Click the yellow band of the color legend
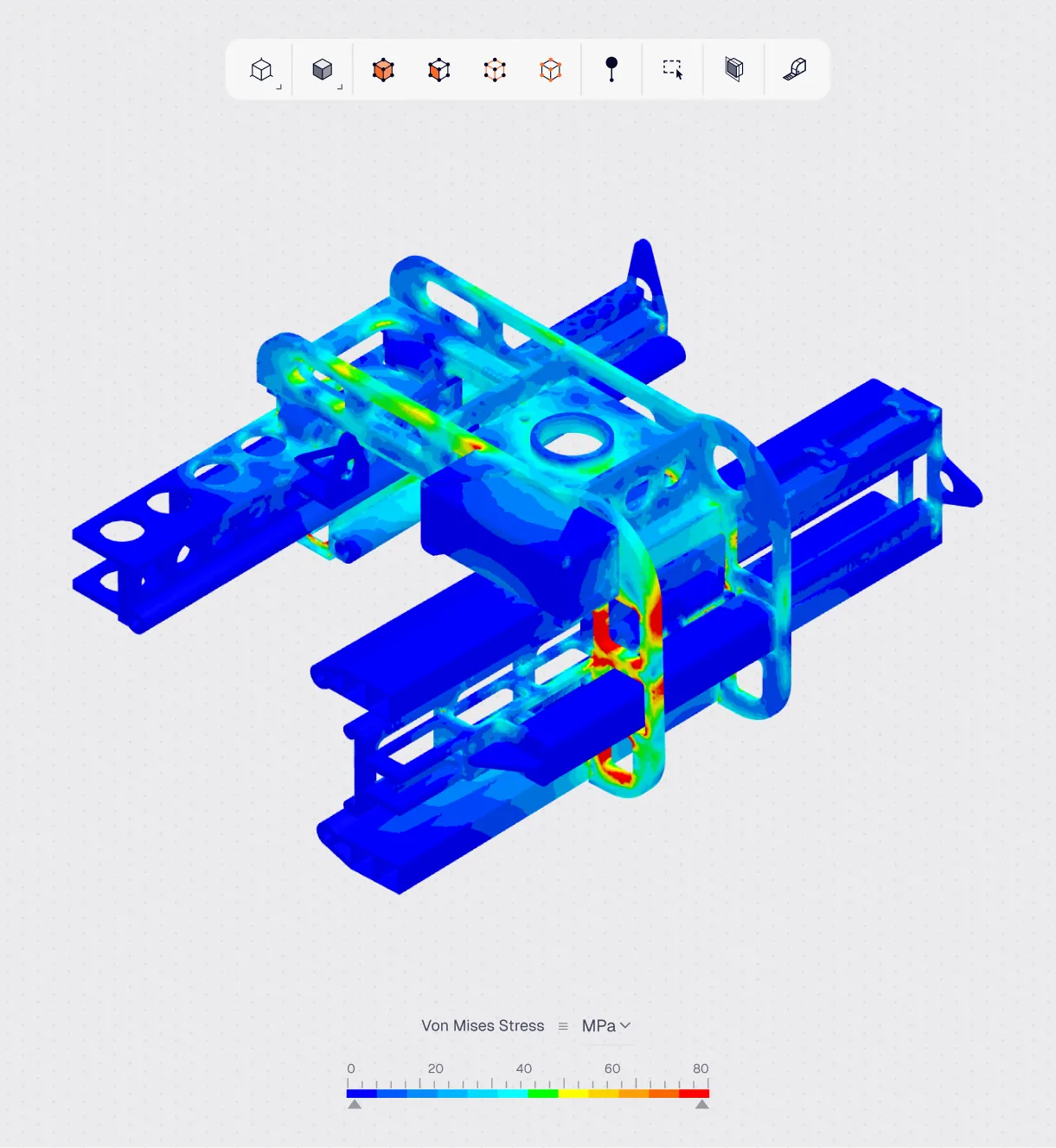 (573, 1094)
